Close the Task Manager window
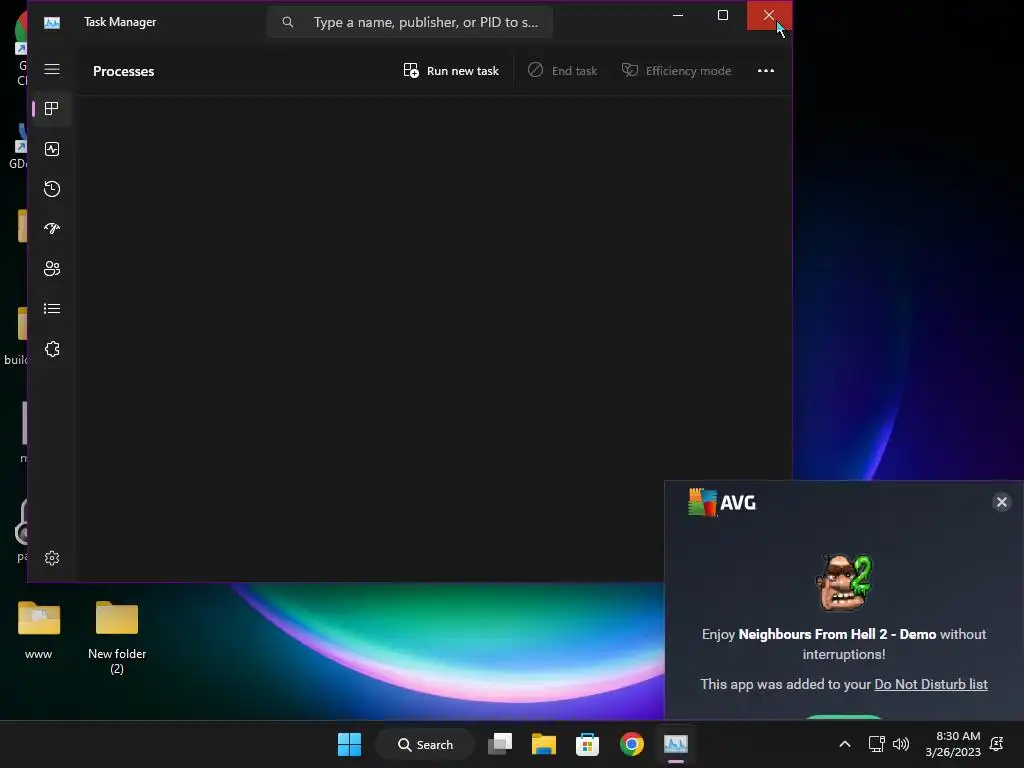The image size is (1024, 768). [x=769, y=15]
